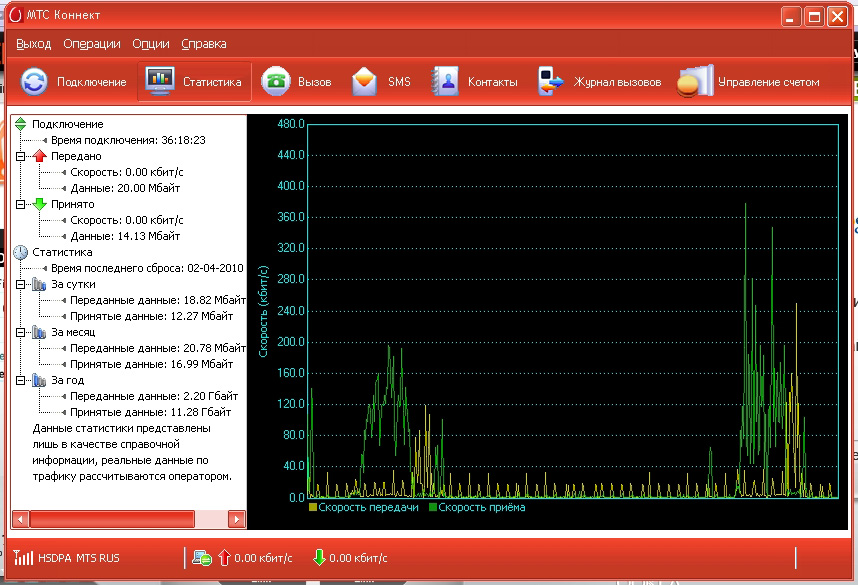Click the network computers icon in status bar
The width and height of the screenshot is (858, 585).
[201, 558]
